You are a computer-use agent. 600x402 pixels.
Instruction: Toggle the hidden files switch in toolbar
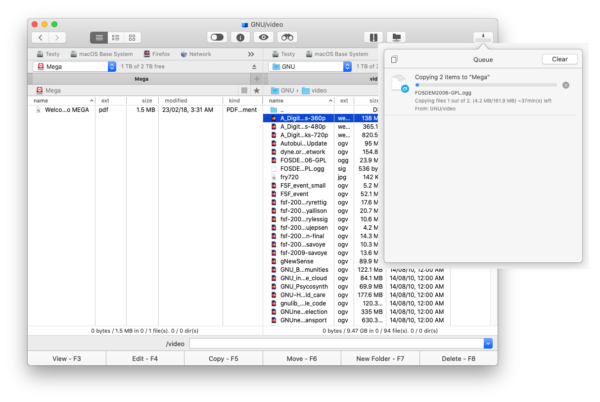(215, 37)
